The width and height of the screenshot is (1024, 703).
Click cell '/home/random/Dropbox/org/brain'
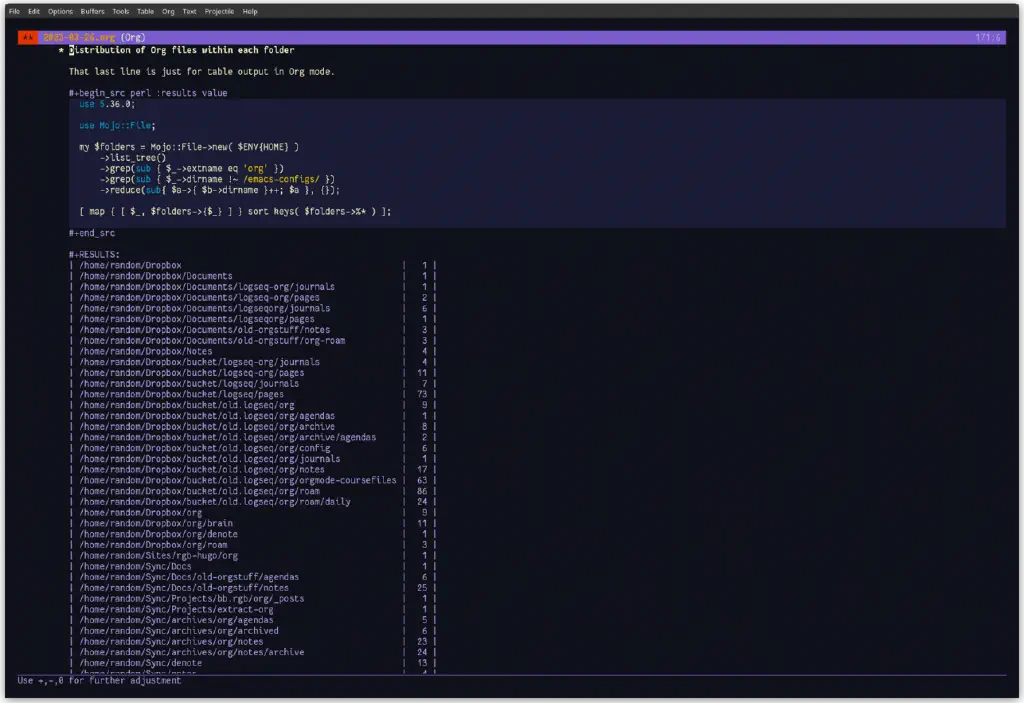click(156, 523)
